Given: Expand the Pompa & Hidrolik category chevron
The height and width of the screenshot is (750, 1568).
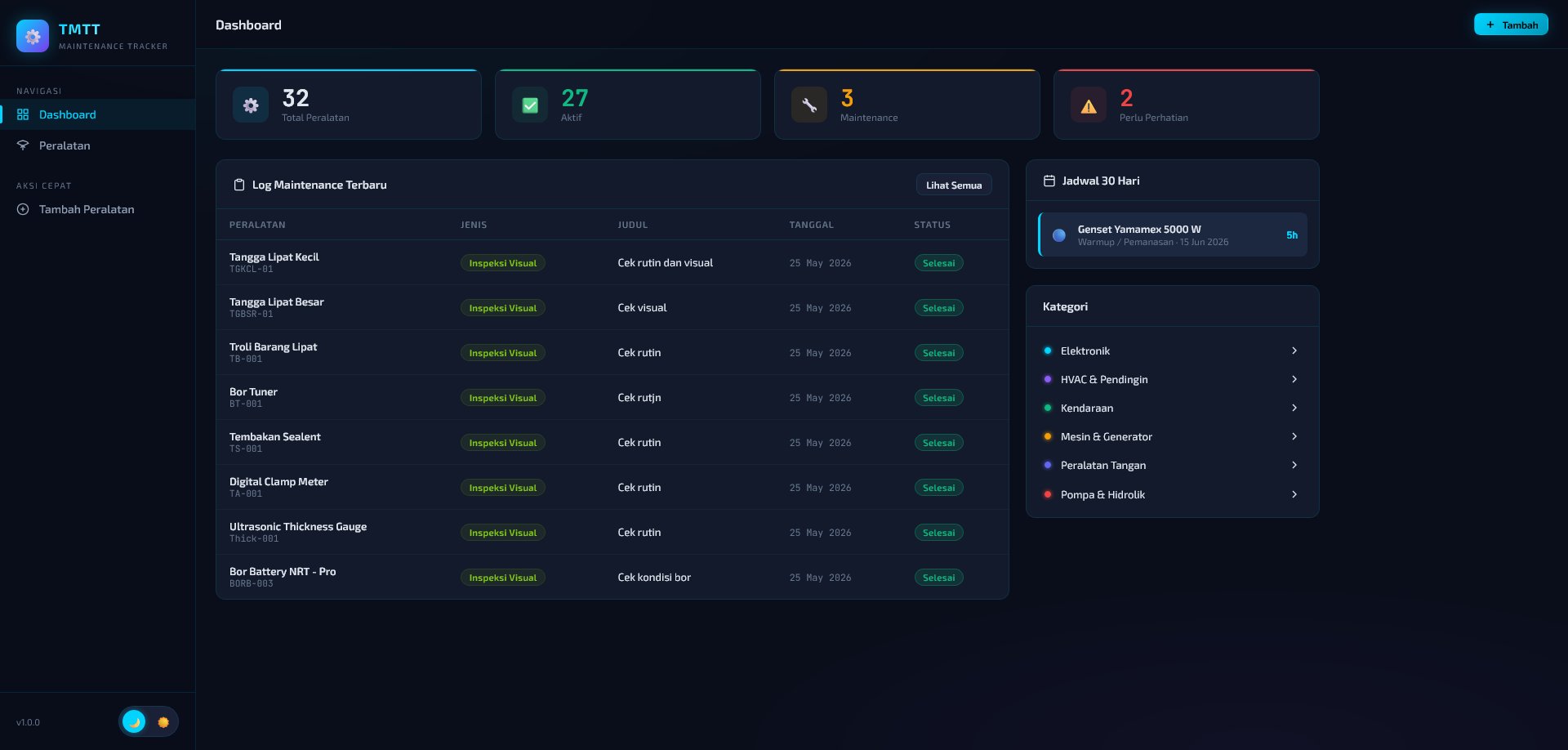Looking at the screenshot, I should tap(1294, 494).
